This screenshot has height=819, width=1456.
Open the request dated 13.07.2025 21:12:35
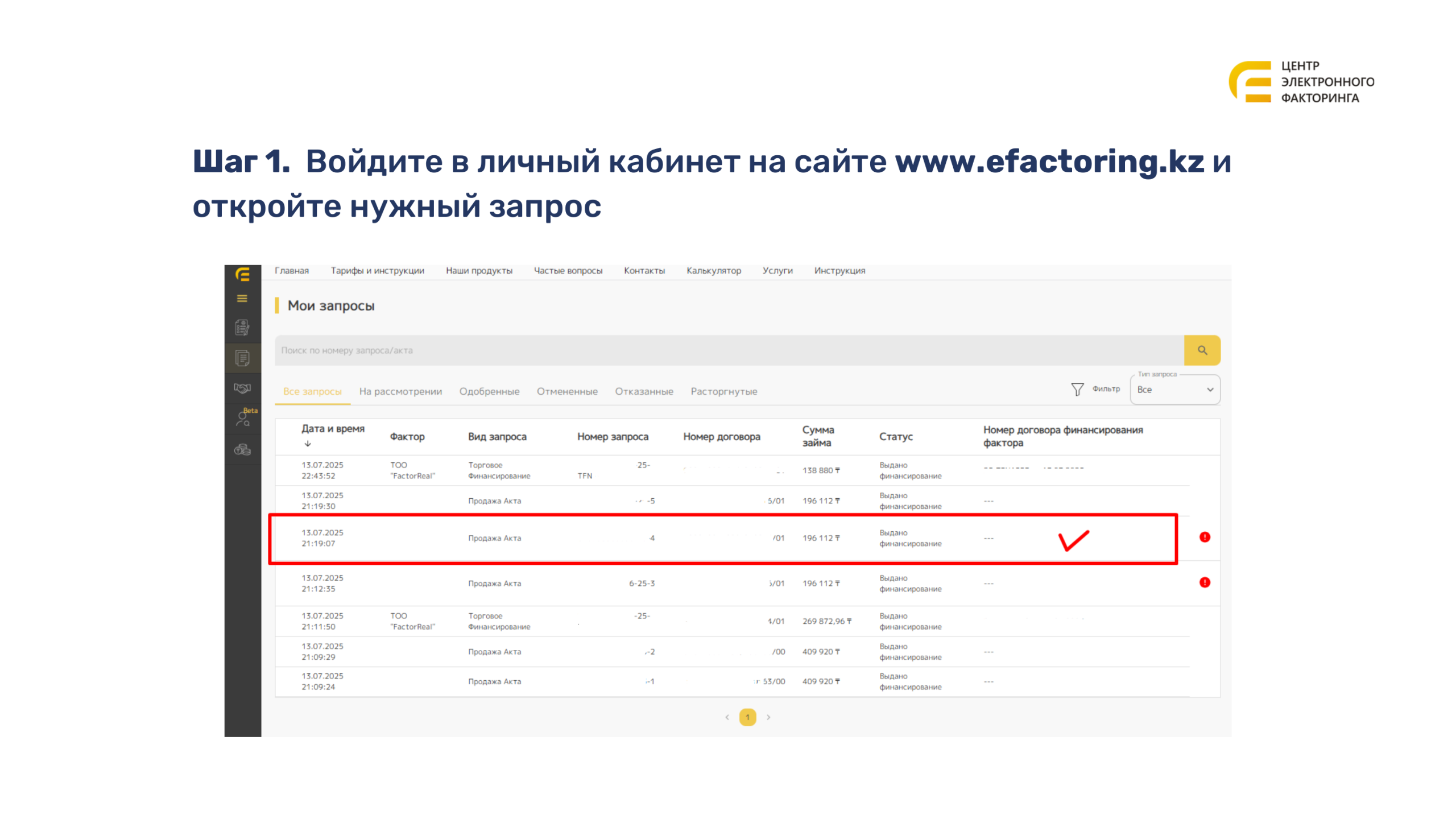[x=733, y=583]
